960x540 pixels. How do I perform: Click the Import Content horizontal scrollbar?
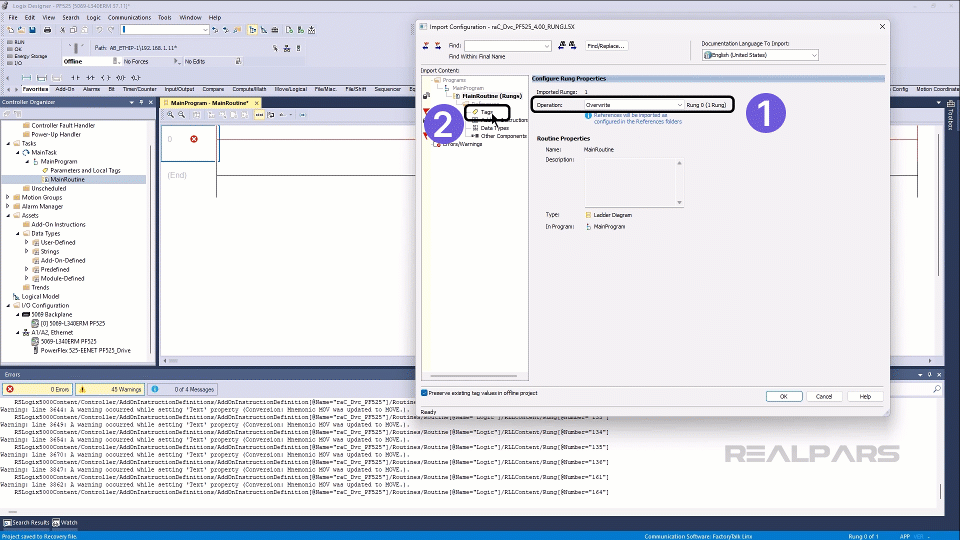(x=474, y=376)
